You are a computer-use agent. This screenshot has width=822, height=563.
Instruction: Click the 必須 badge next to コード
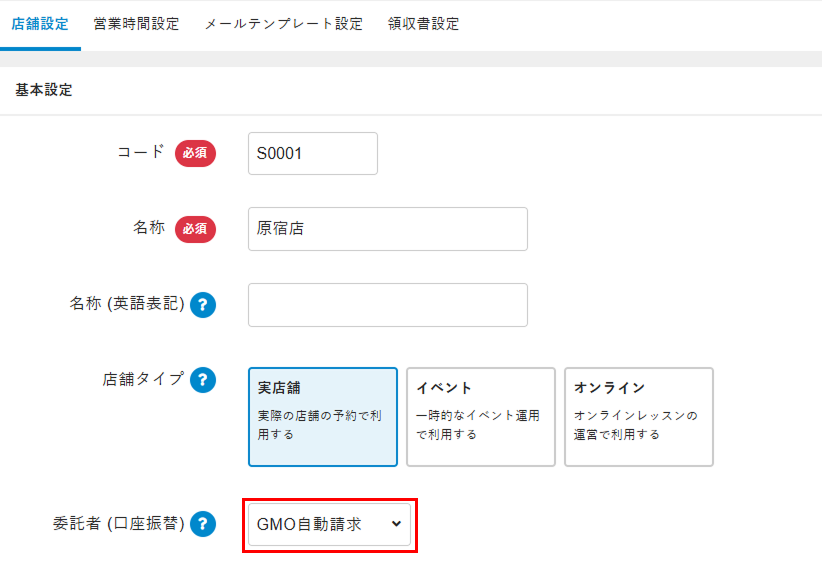click(x=195, y=154)
